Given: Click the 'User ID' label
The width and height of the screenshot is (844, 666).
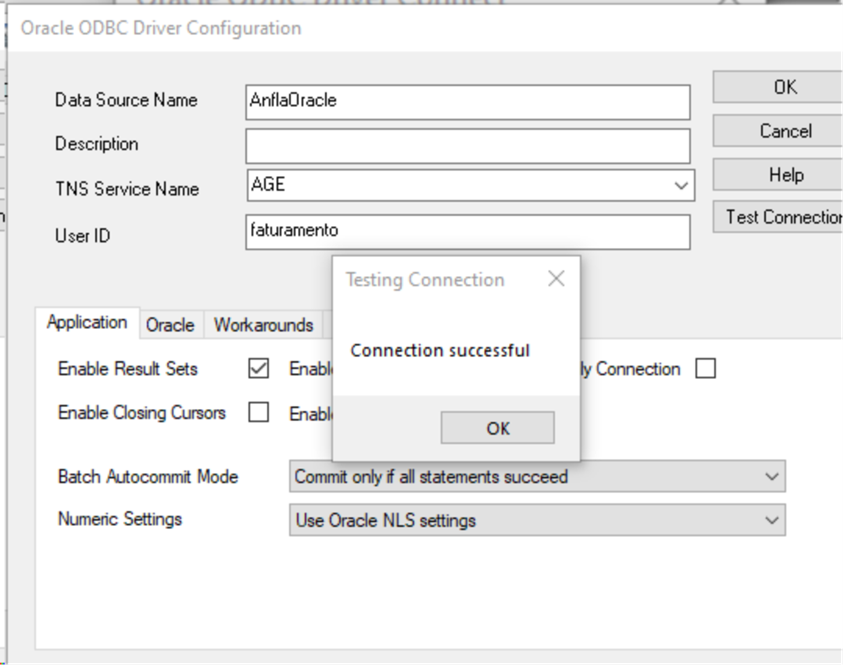Looking at the screenshot, I should tap(82, 236).
